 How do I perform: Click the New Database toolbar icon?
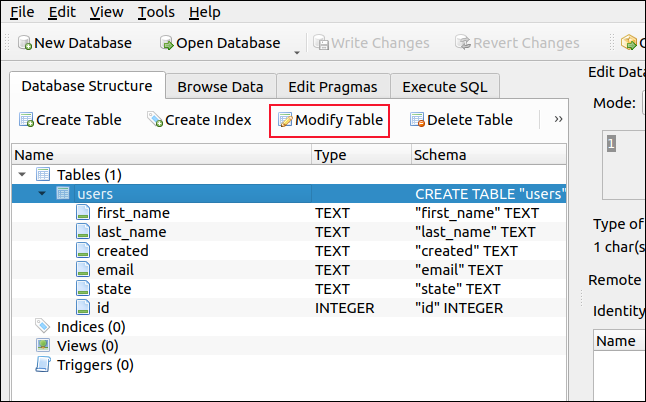[24, 43]
